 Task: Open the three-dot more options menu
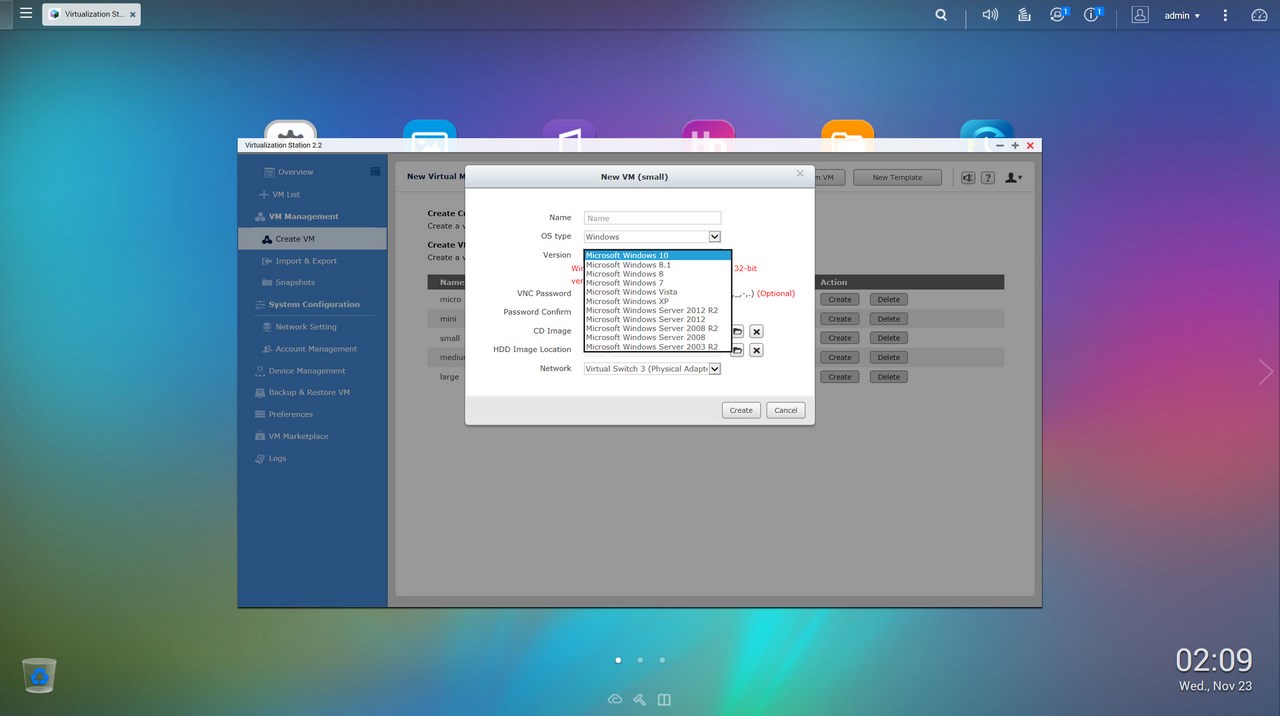1226,15
